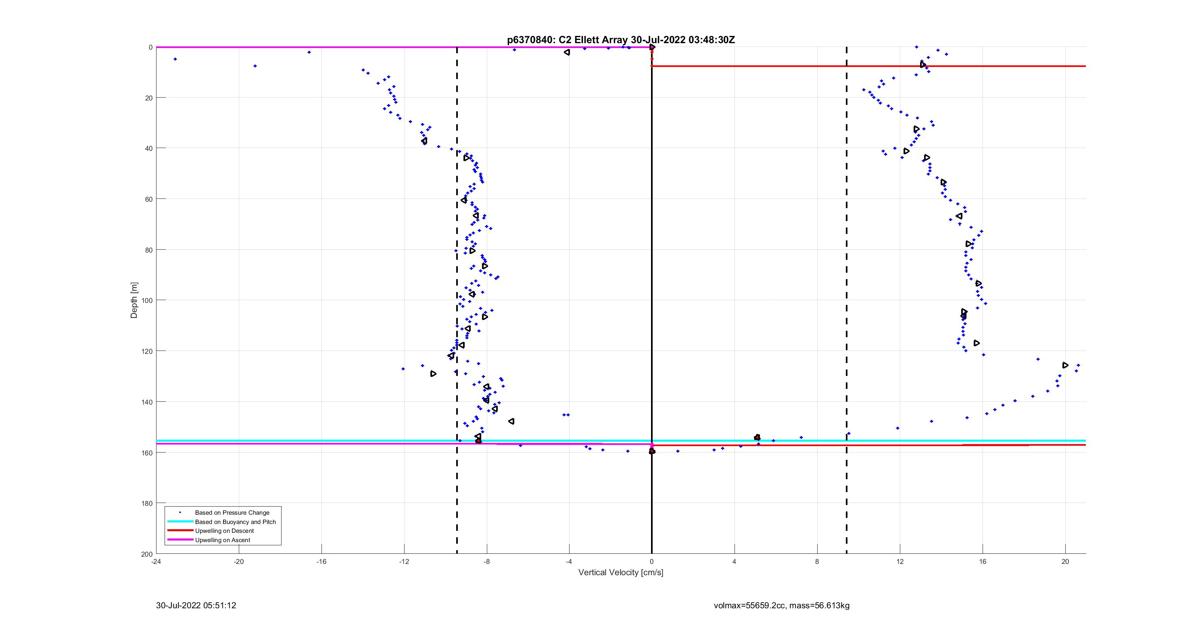The height and width of the screenshot is (622, 1200).
Task: Click the '140' depth tick label
Action: (146, 402)
